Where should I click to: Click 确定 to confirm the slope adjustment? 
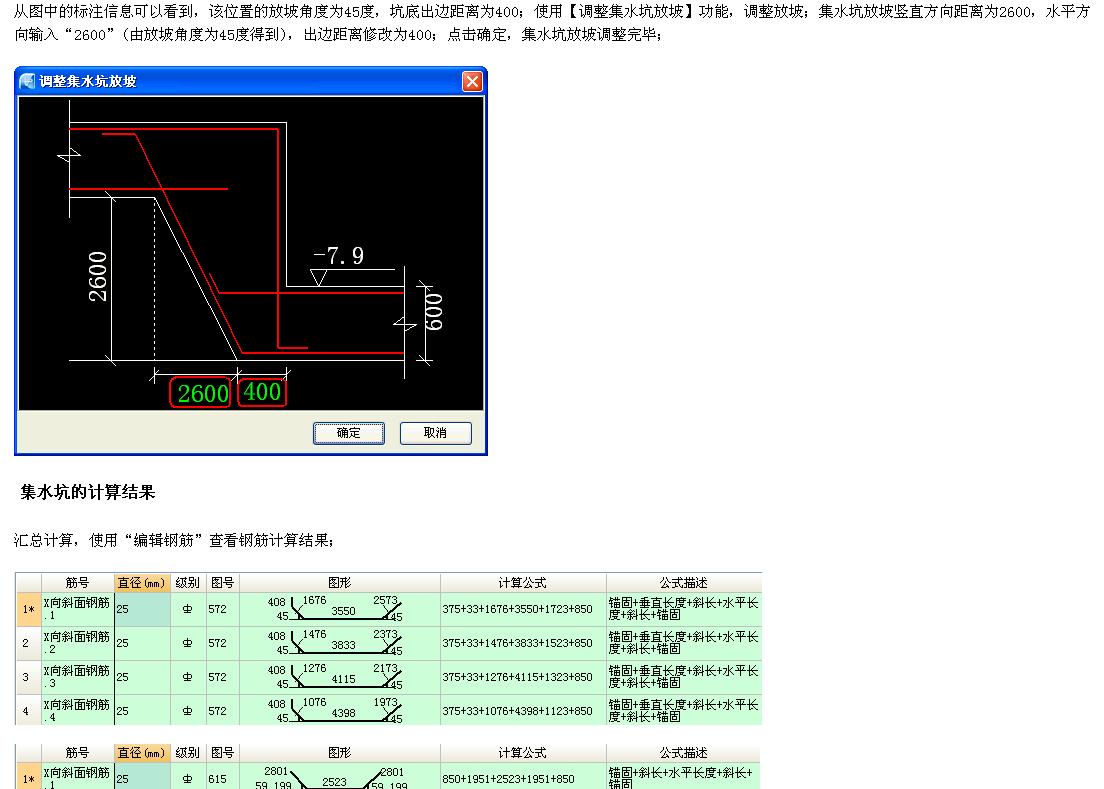(348, 433)
